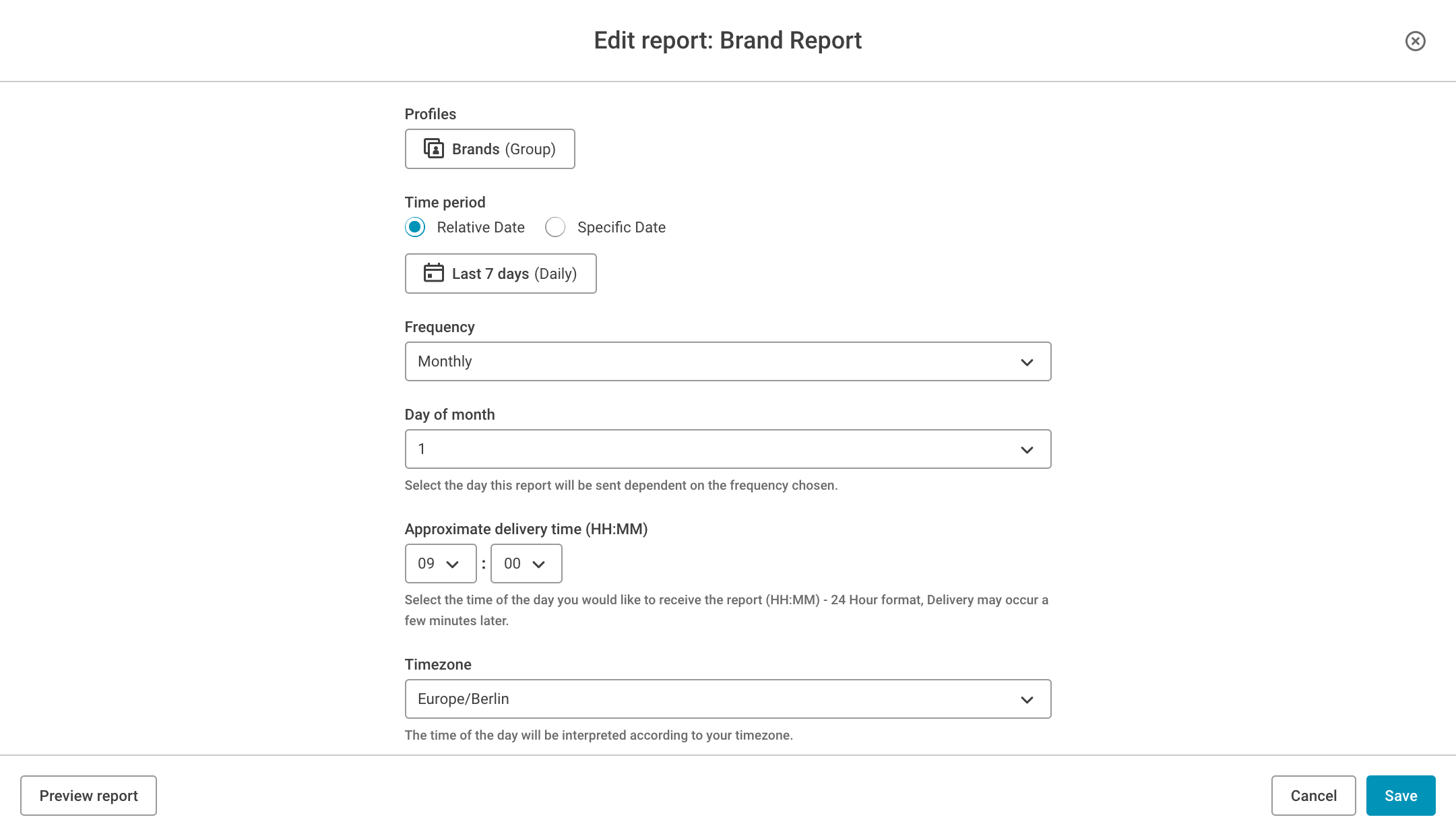Click the Last 7 days (Daily) button
Viewport: 1456px width, 836px height.
click(x=500, y=273)
